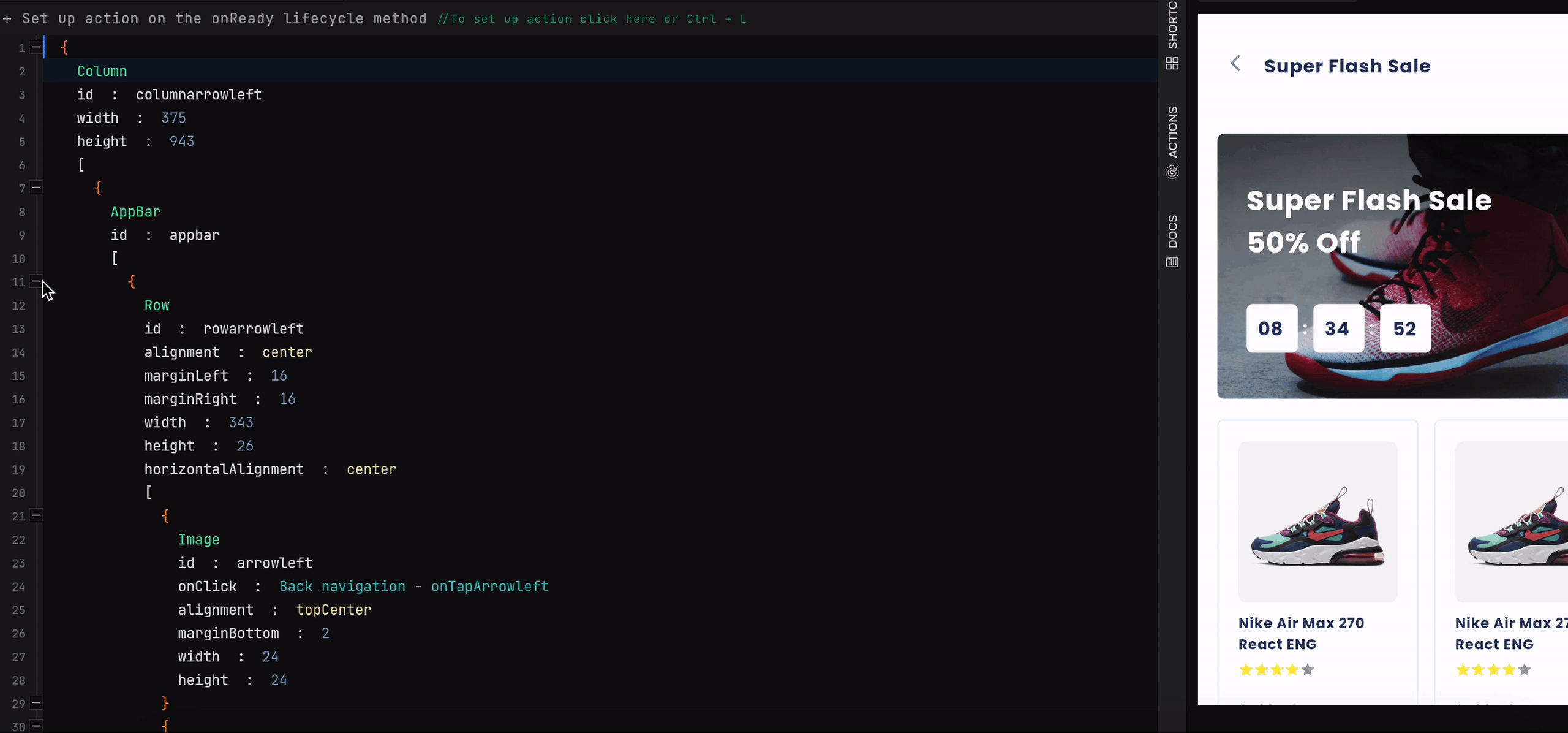Click the second product card's shoe image
1568x733 pixels.
click(x=1511, y=522)
